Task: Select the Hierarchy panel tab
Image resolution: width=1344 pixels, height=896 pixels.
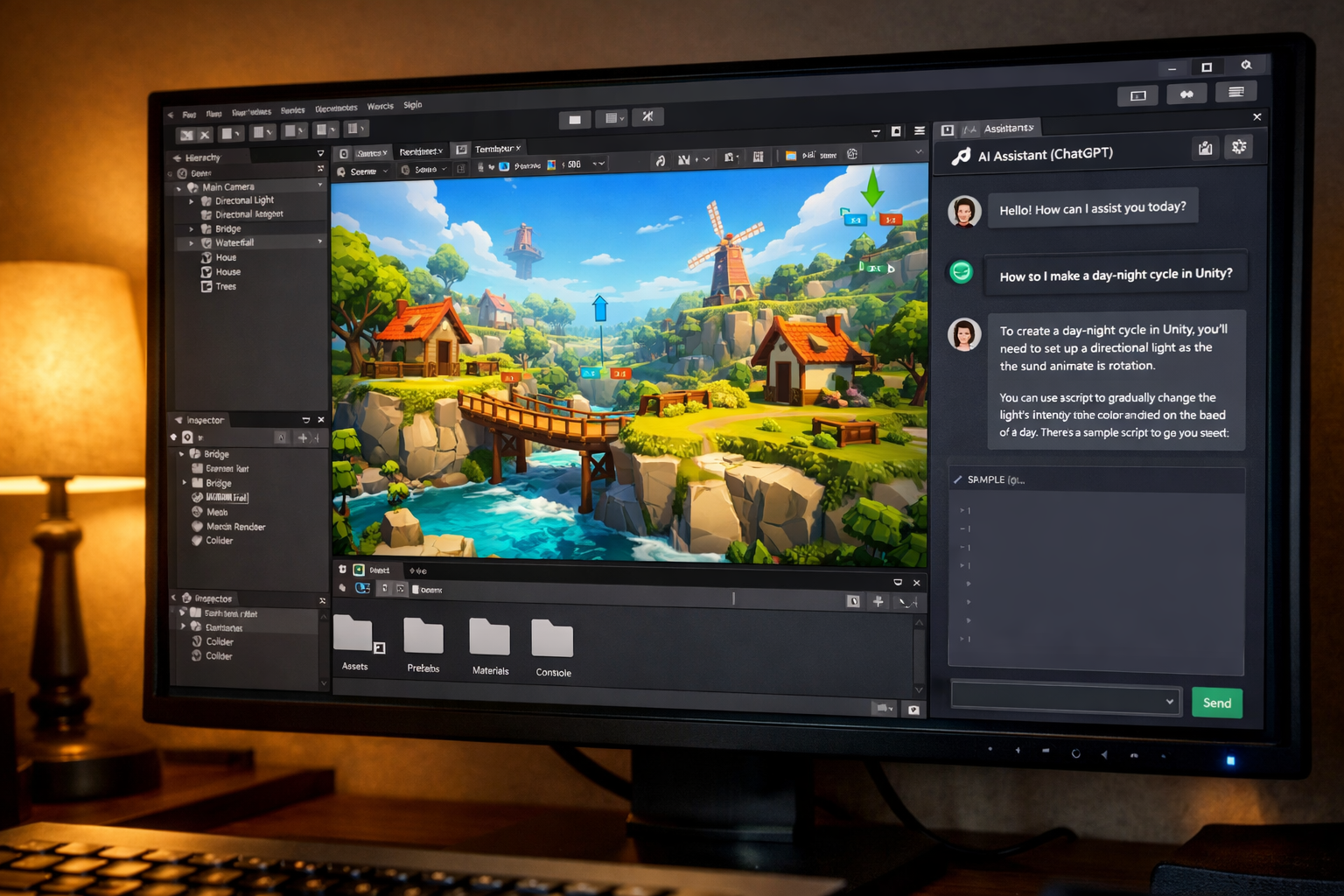Action: (x=203, y=157)
